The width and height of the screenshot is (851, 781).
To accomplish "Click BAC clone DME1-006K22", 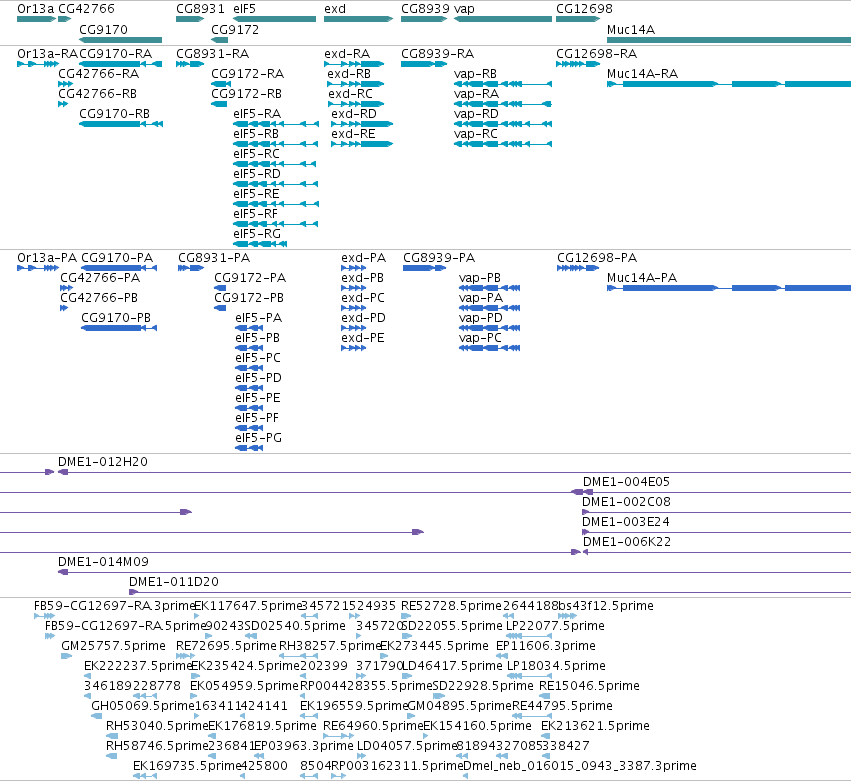I will tap(717, 552).
